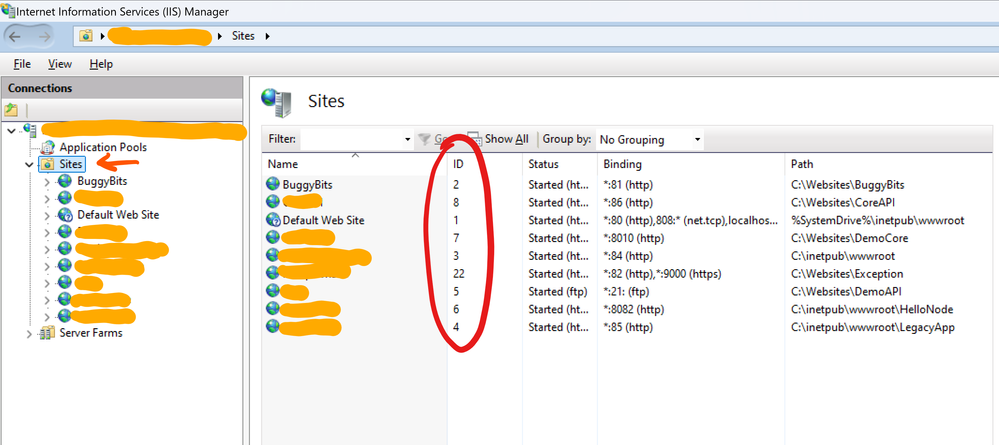Click the Server Farms icon

[x=47, y=333]
